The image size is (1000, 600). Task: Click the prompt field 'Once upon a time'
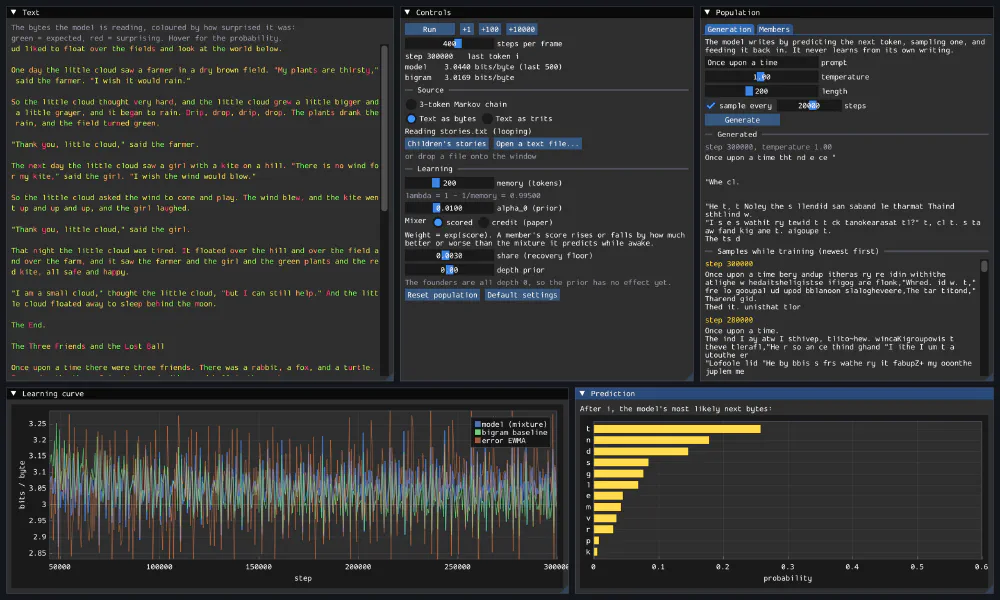click(761, 62)
